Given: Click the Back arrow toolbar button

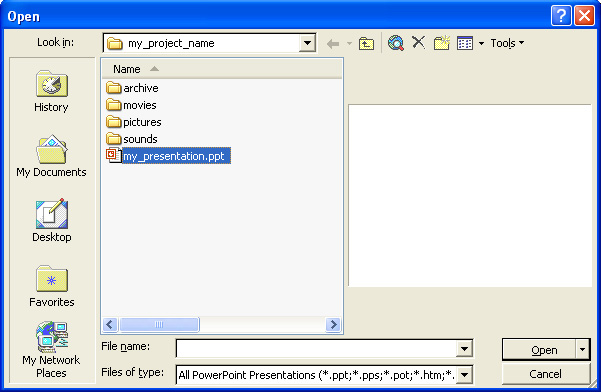Looking at the screenshot, I should [x=333, y=44].
